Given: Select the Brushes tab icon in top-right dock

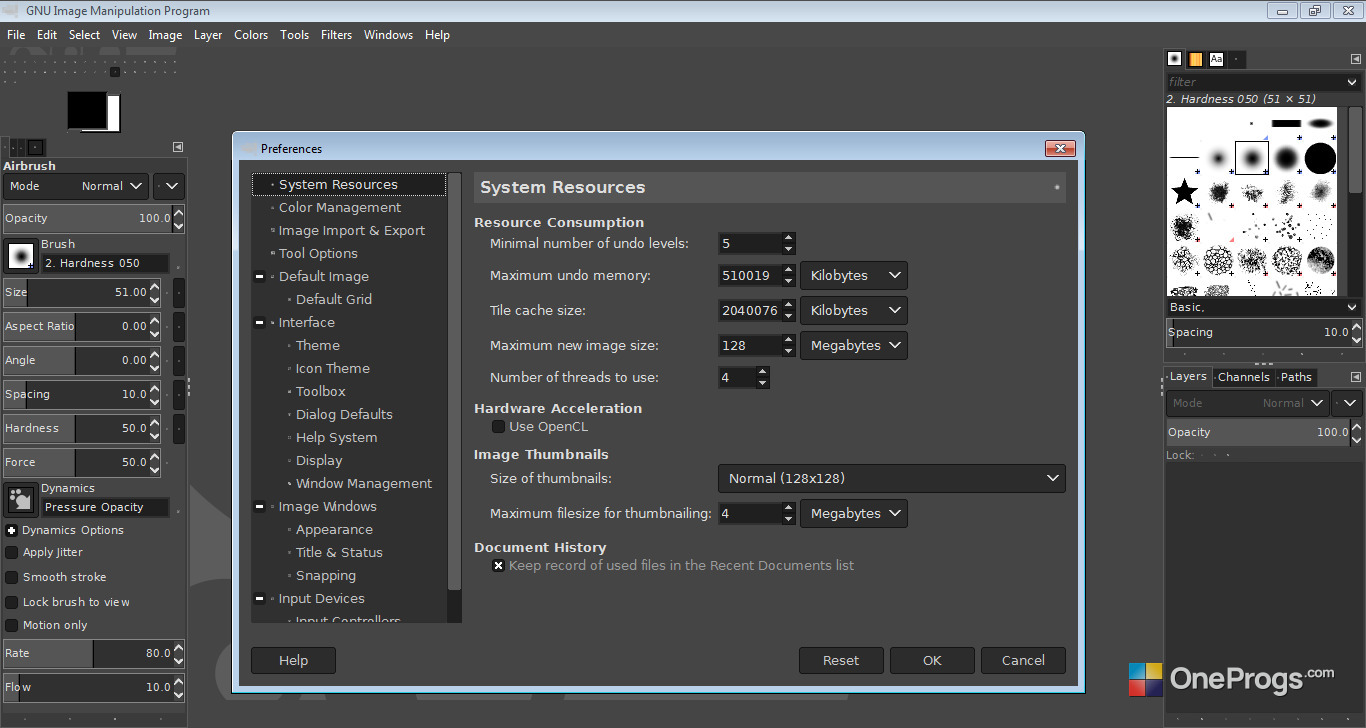Looking at the screenshot, I should click(x=1175, y=59).
